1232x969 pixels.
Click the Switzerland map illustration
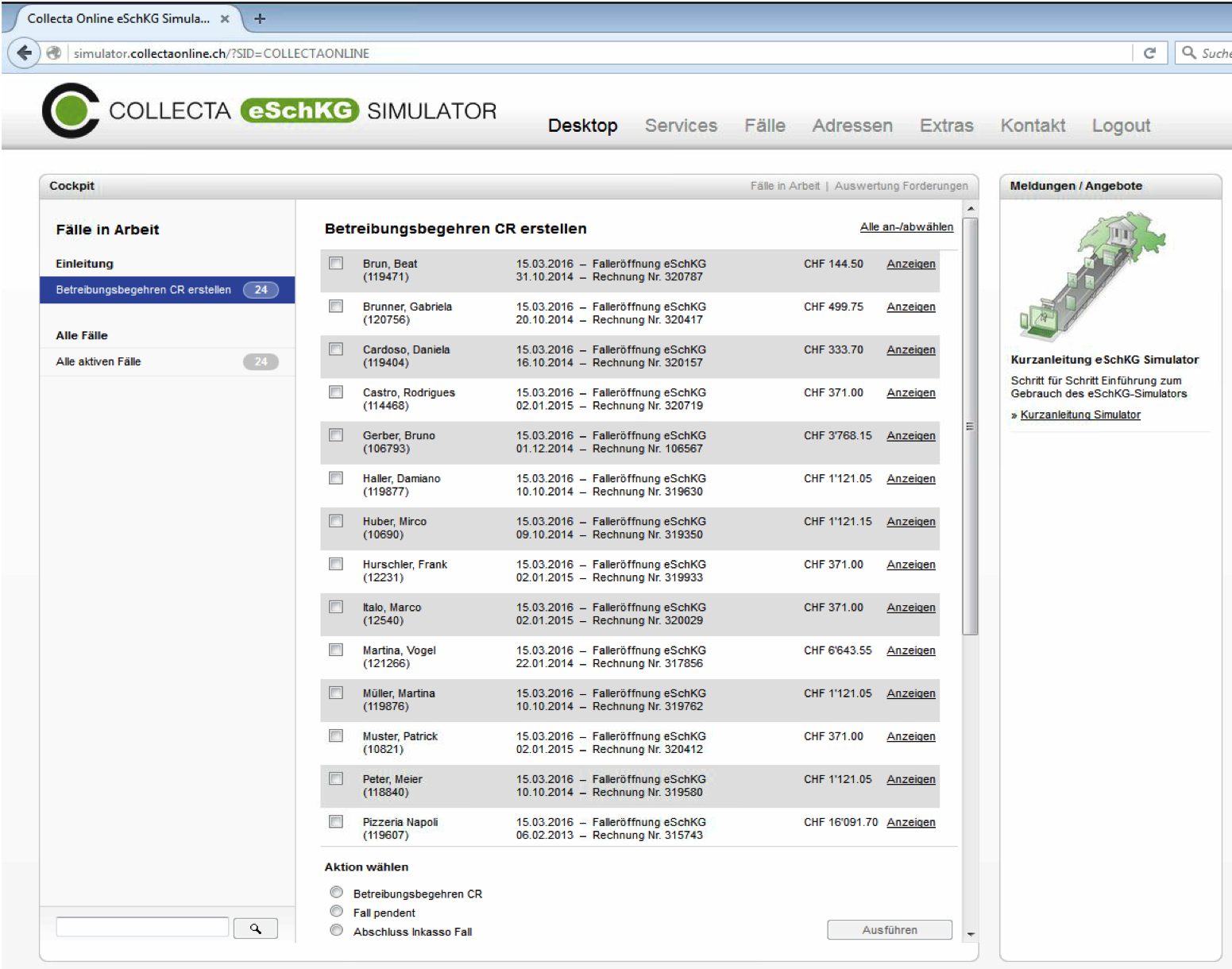point(1092,275)
